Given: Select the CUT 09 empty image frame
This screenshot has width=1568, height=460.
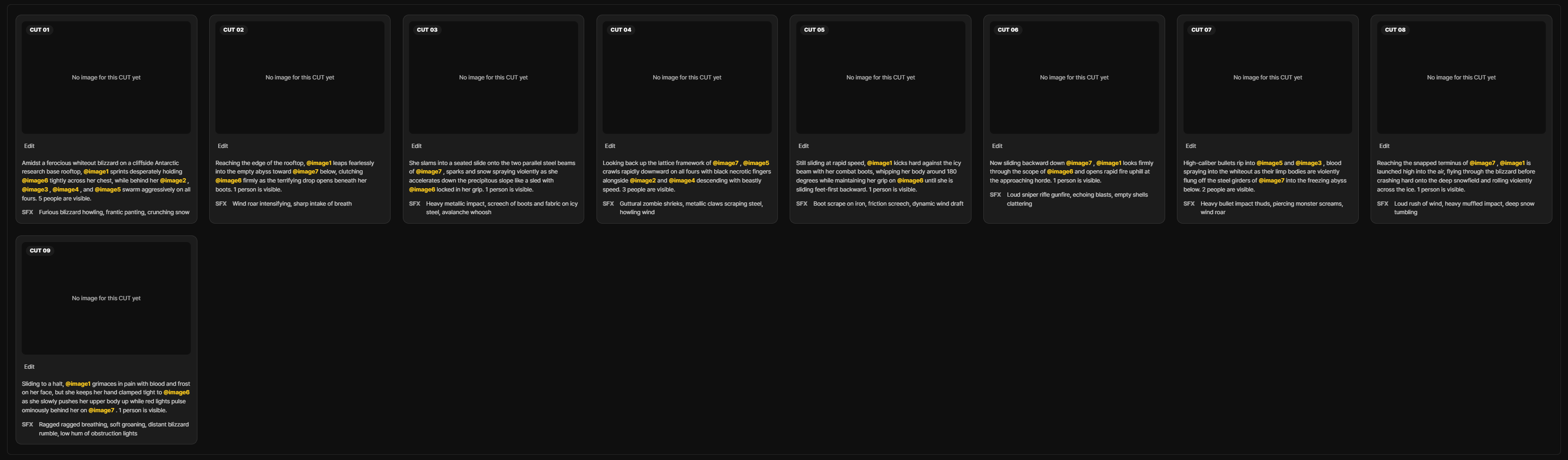Looking at the screenshot, I should [x=106, y=298].
